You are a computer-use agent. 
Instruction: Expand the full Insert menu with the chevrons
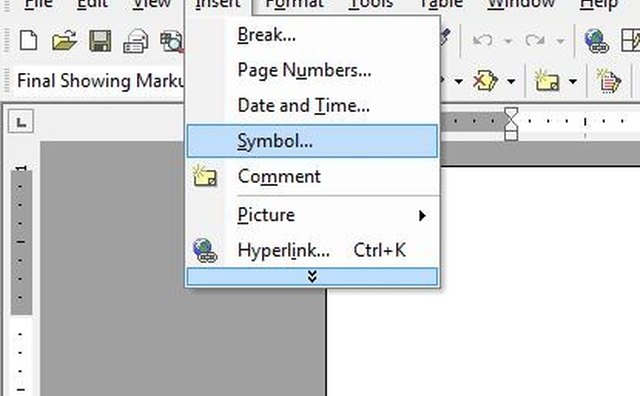(x=312, y=277)
